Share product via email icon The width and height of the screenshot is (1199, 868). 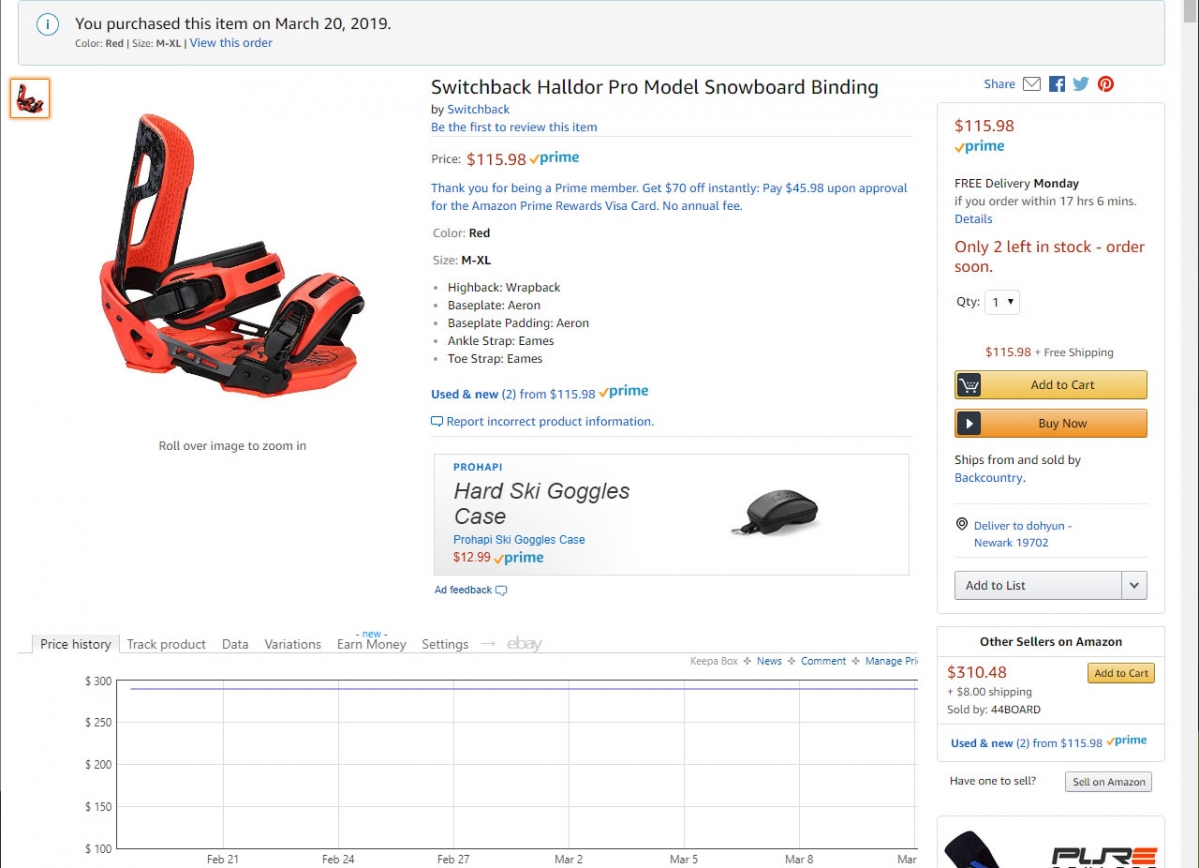[x=1032, y=84]
